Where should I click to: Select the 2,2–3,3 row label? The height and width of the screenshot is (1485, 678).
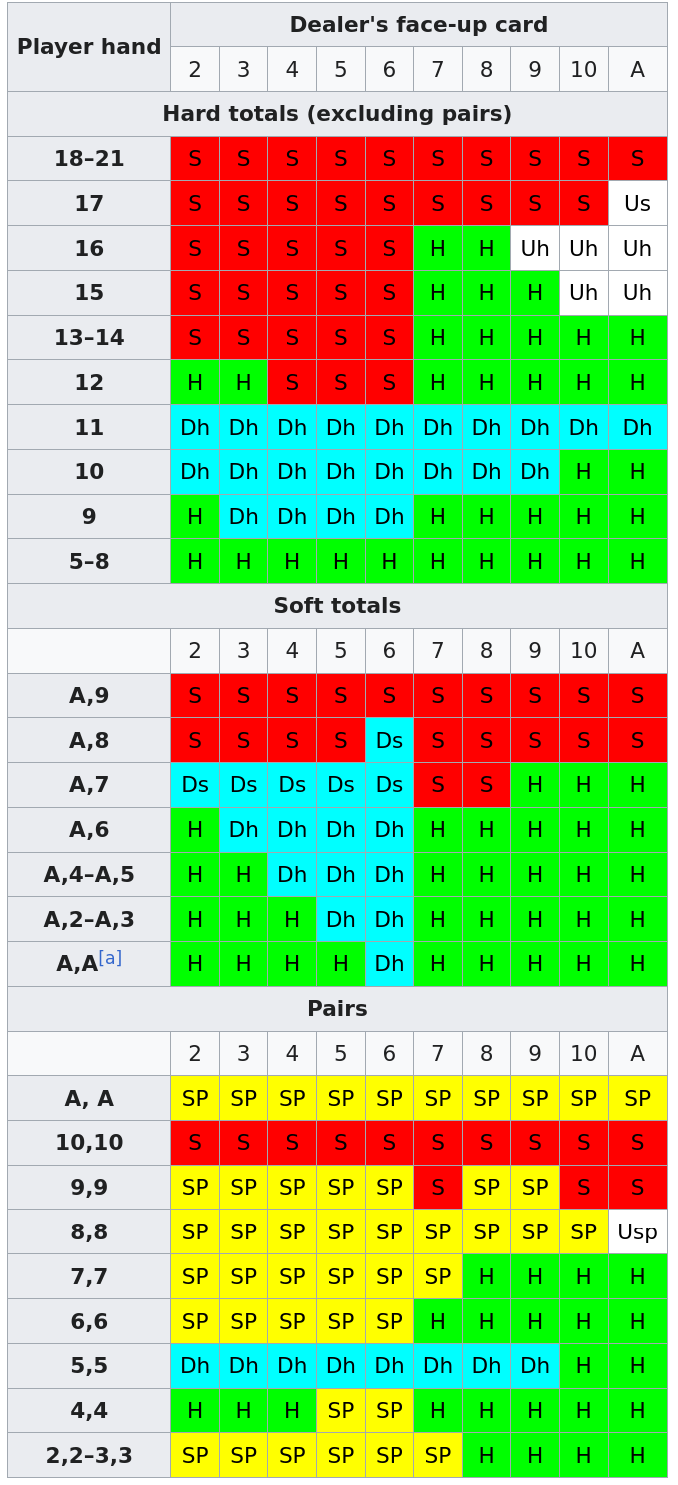(89, 1456)
